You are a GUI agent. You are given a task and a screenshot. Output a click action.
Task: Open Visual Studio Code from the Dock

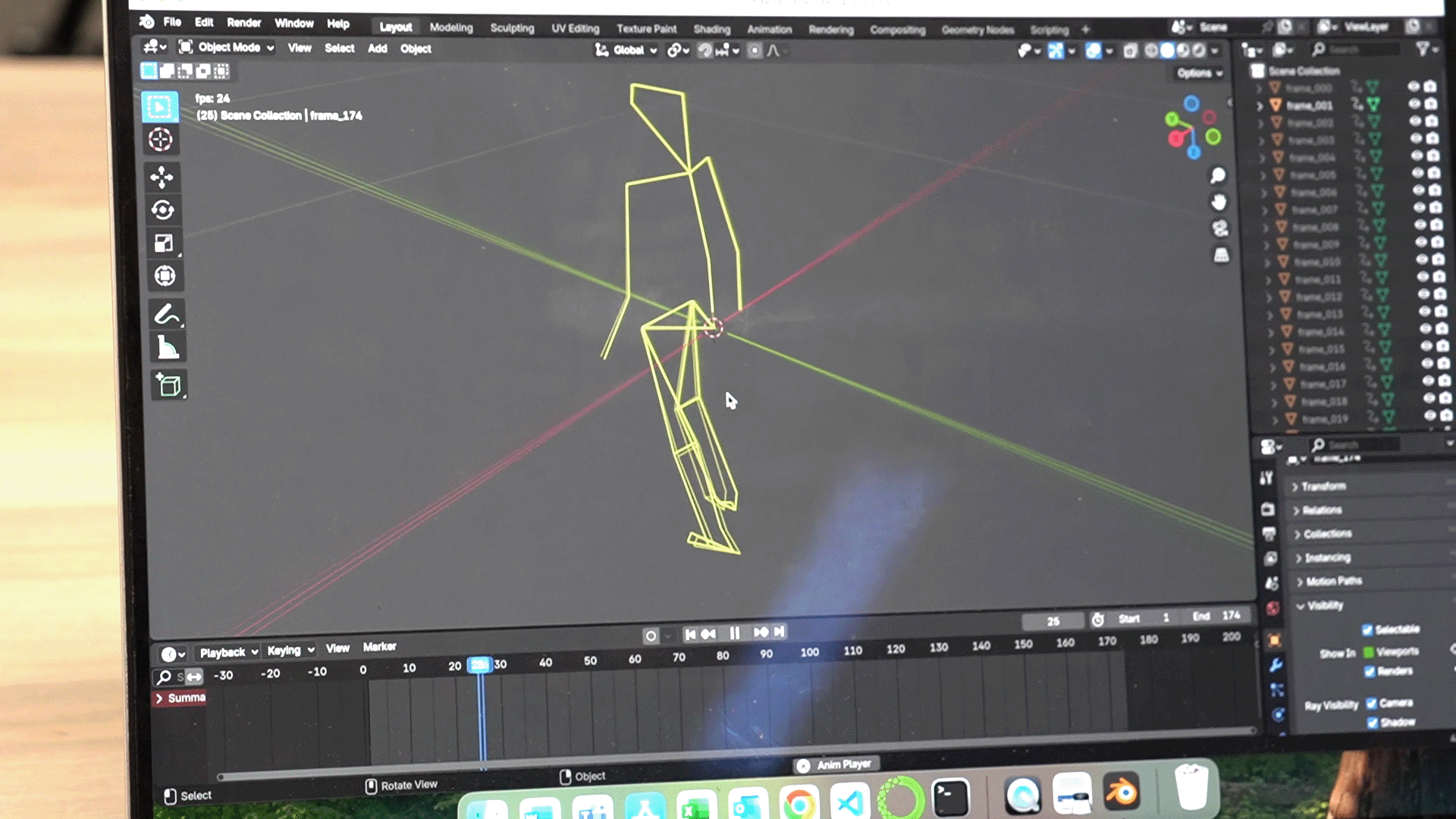tap(849, 802)
